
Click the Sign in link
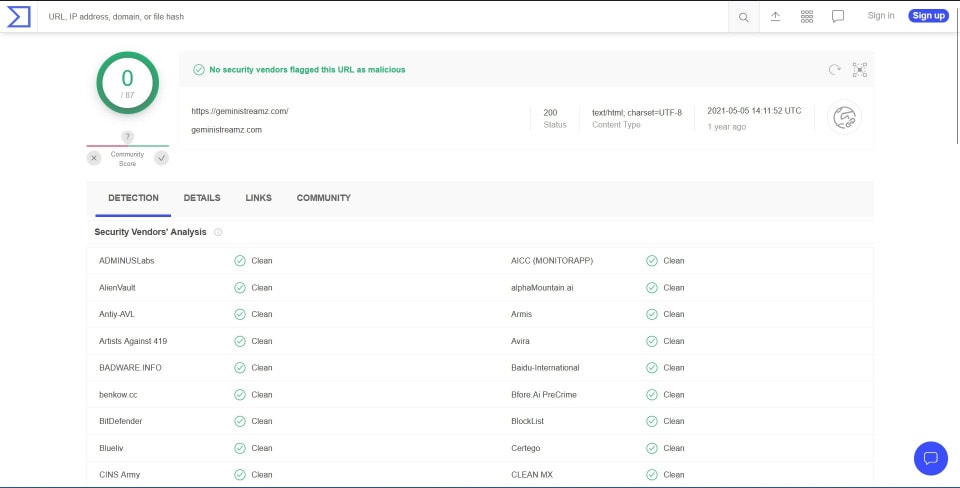tap(880, 16)
